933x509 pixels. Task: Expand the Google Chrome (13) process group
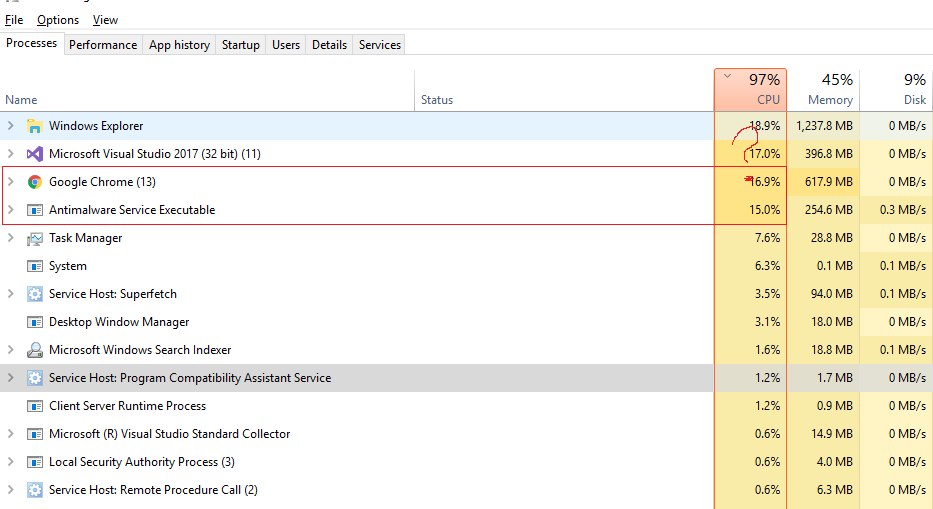[x=10, y=182]
